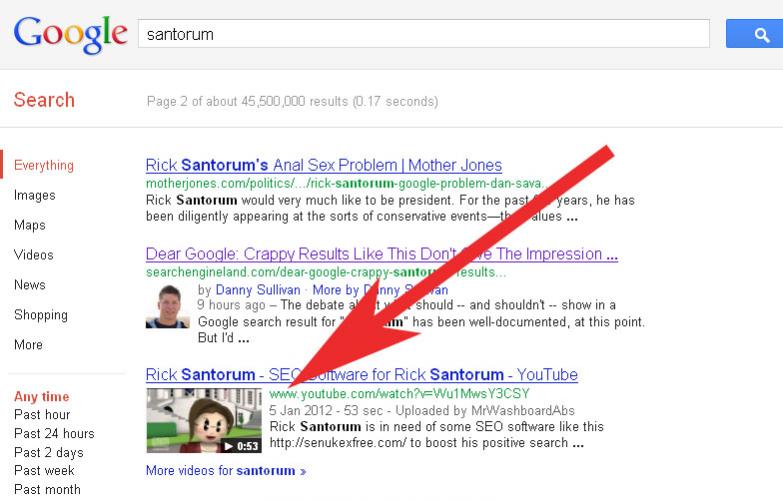
Task: Switch to Images results
Action: 34,195
